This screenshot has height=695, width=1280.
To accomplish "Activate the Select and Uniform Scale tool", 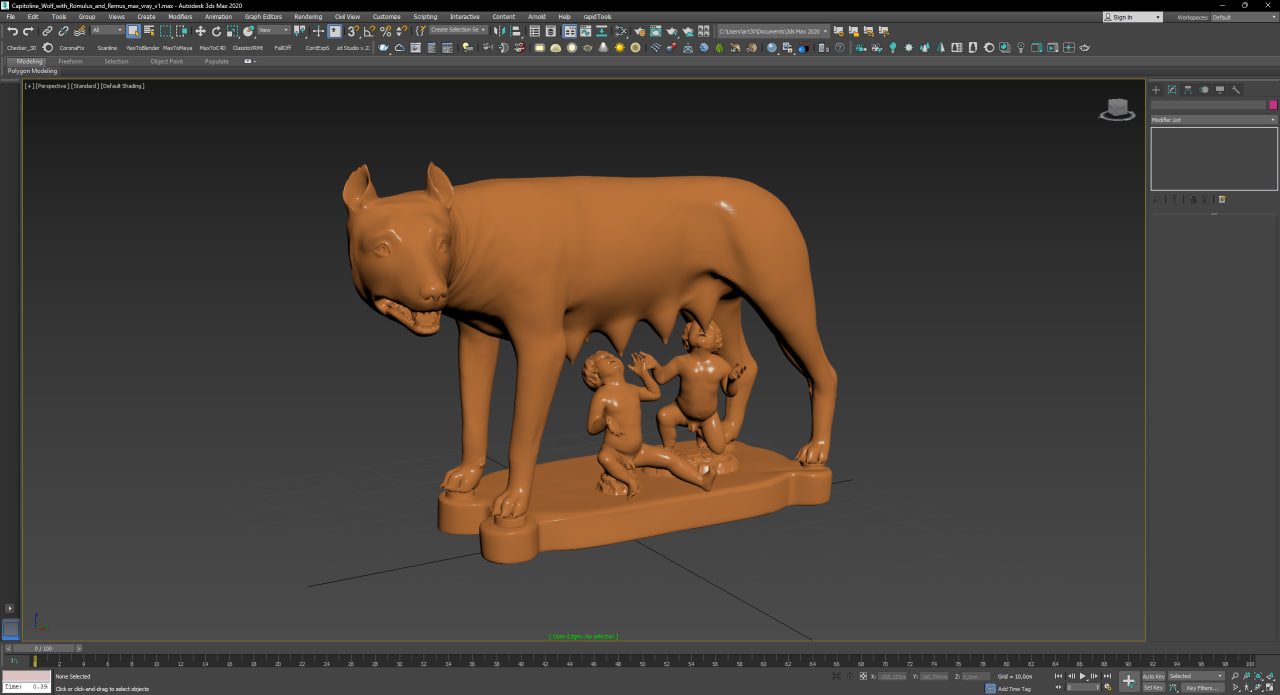I will click(232, 31).
